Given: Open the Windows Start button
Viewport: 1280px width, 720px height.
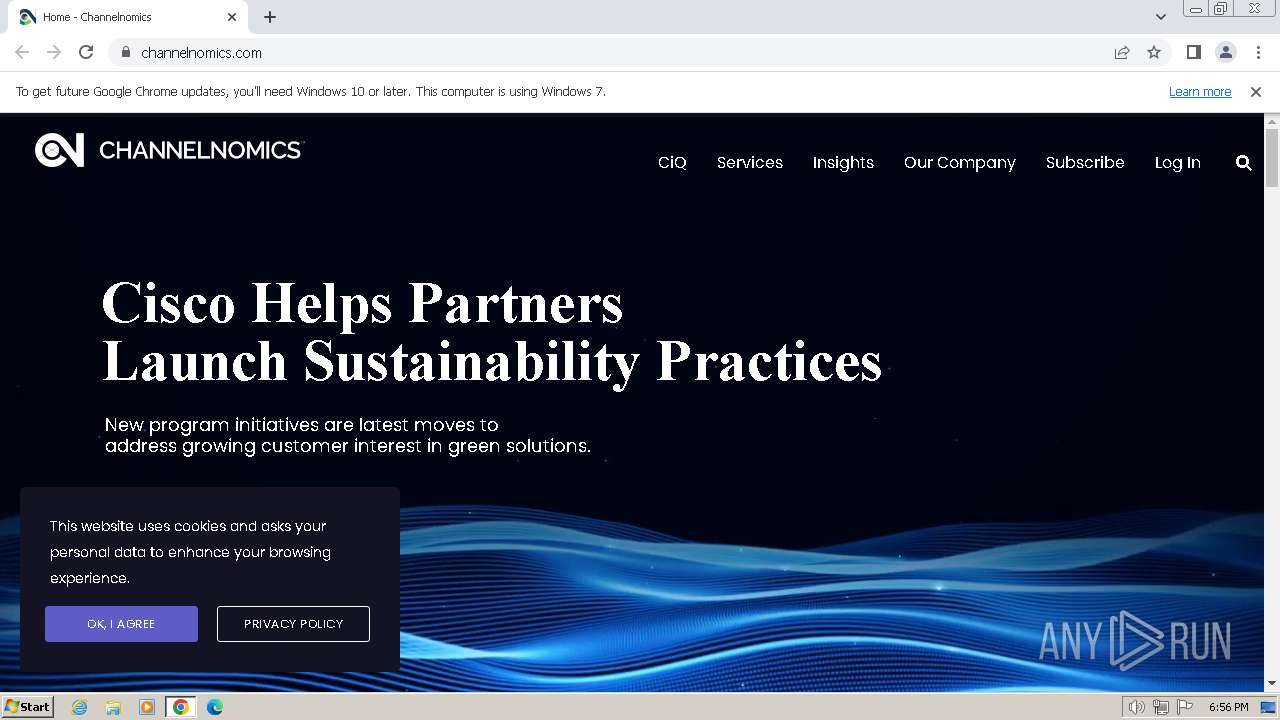Looking at the screenshot, I should tap(27, 707).
